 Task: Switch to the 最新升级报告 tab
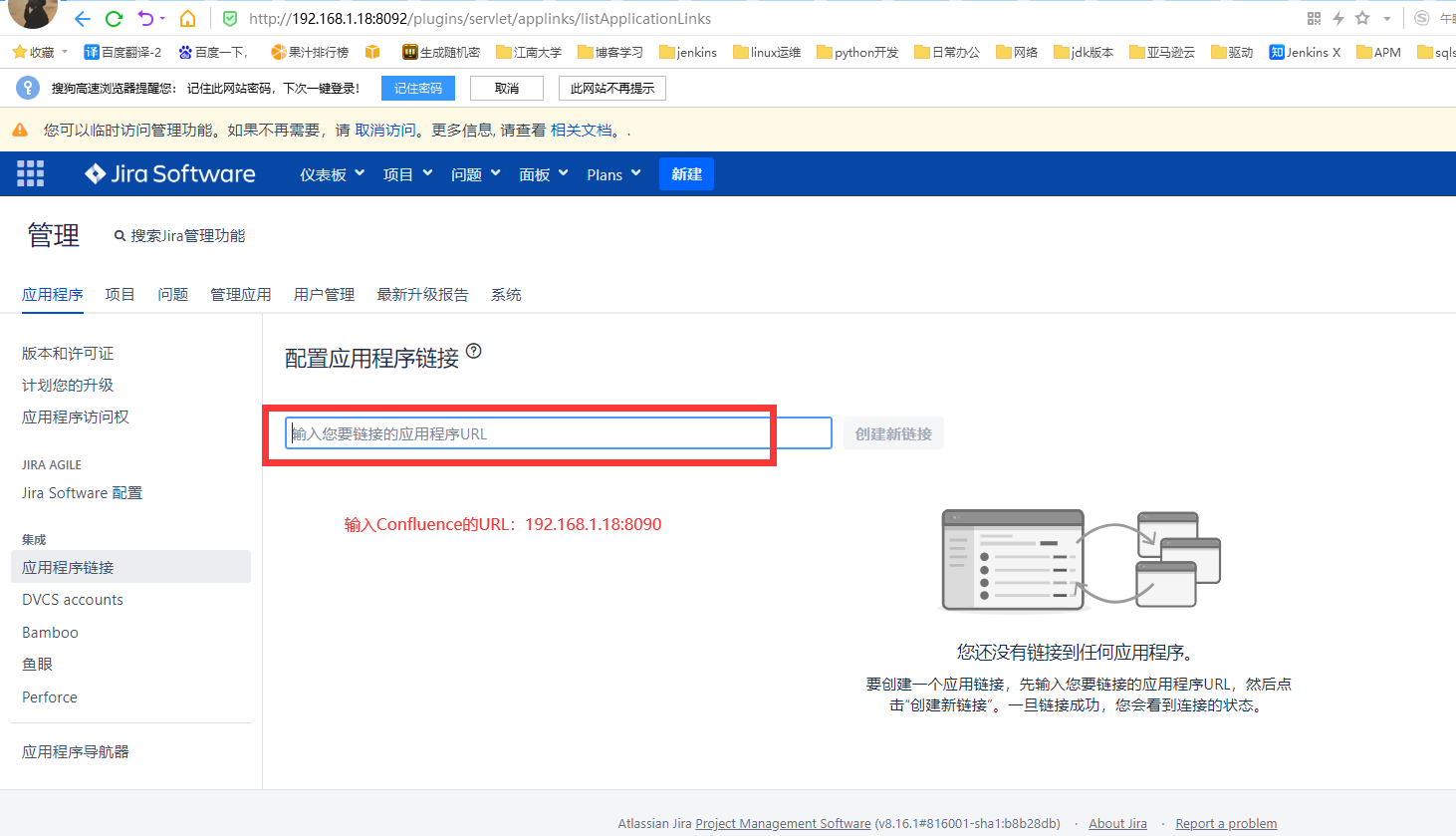422,294
